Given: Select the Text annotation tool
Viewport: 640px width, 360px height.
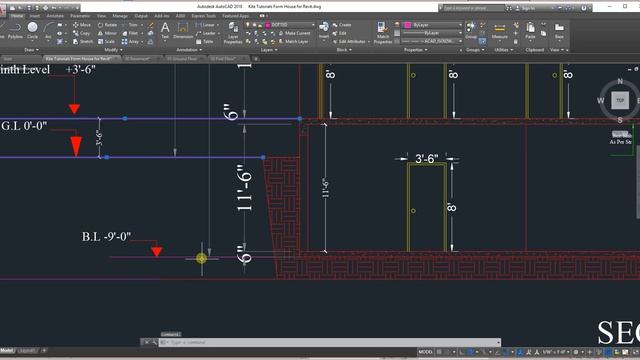Looking at the screenshot, I should [165, 31].
